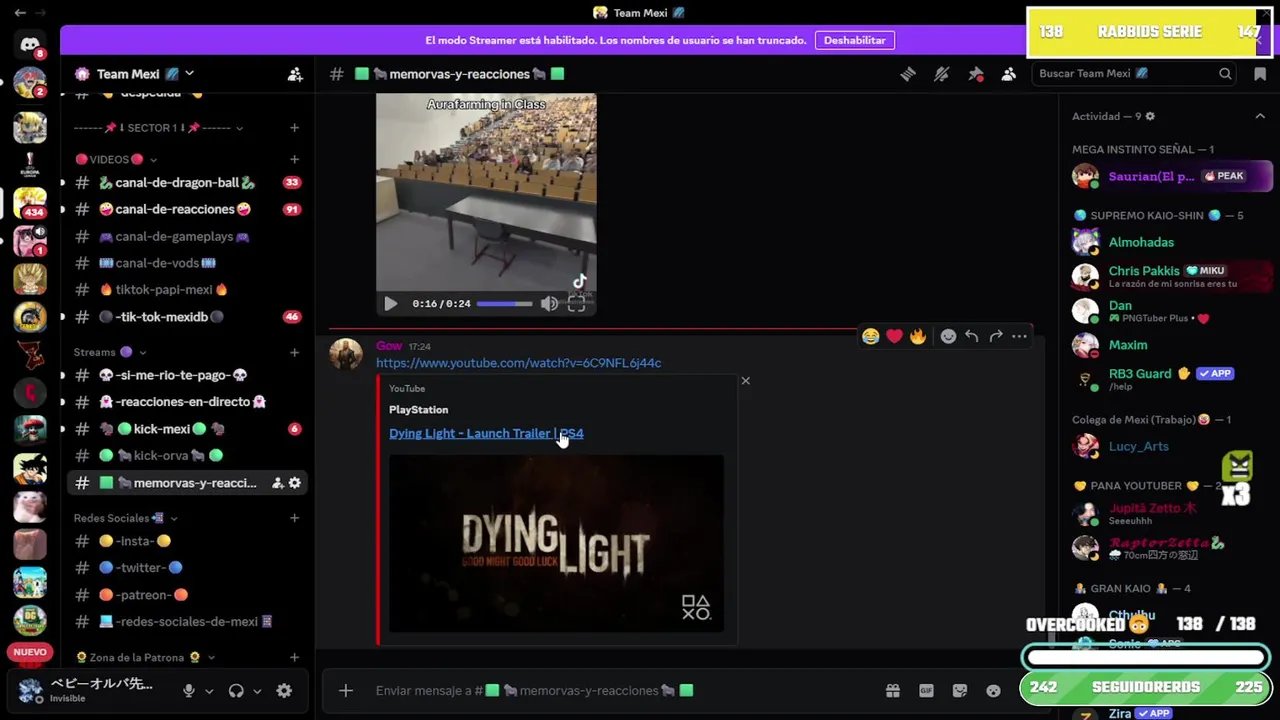This screenshot has width=1280, height=720.
Task: Open Discord direct messages home icon
Action: (x=29, y=45)
